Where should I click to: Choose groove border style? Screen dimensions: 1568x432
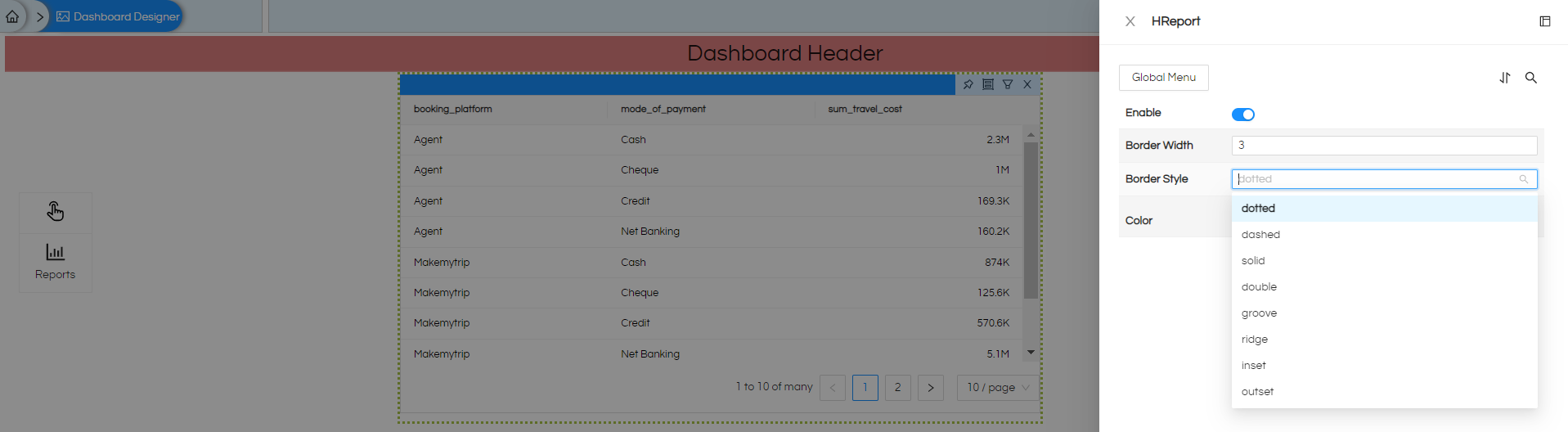click(1385, 313)
